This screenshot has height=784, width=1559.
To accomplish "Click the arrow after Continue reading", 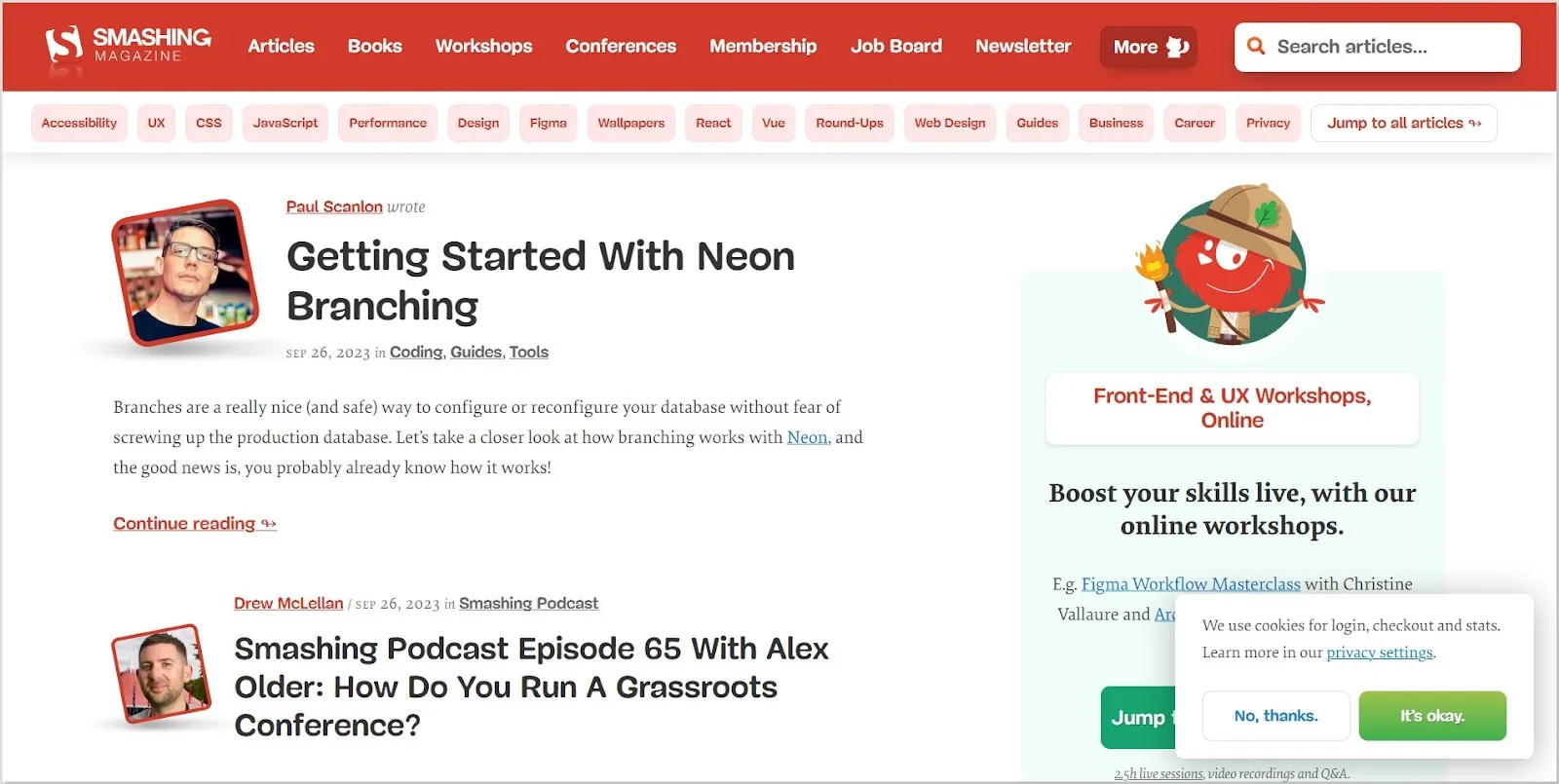I will (269, 524).
